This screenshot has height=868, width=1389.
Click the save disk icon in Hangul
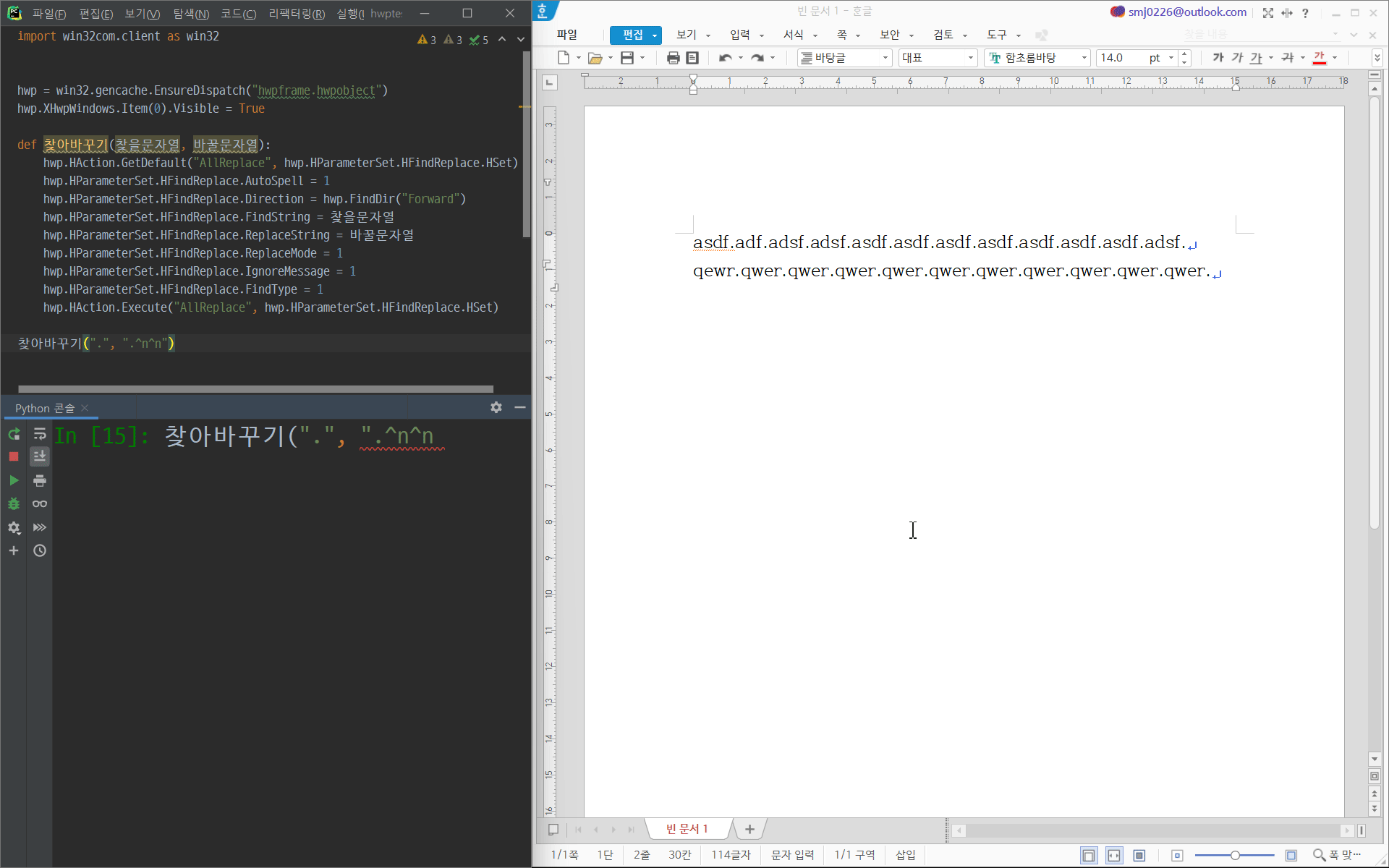pyautogui.click(x=627, y=58)
